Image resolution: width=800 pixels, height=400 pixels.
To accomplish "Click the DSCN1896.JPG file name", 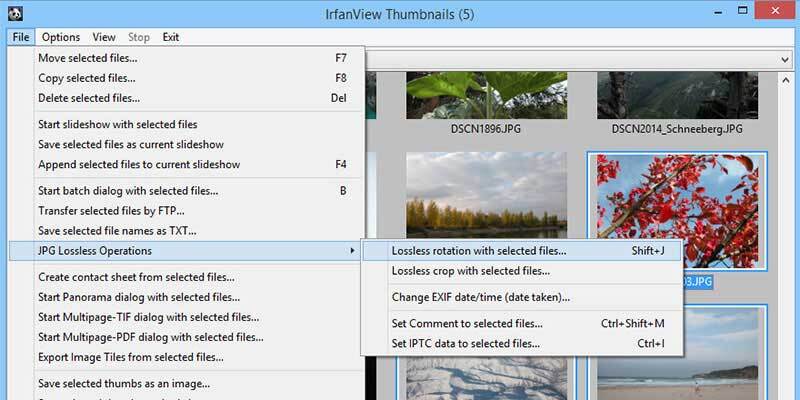I will [486, 129].
